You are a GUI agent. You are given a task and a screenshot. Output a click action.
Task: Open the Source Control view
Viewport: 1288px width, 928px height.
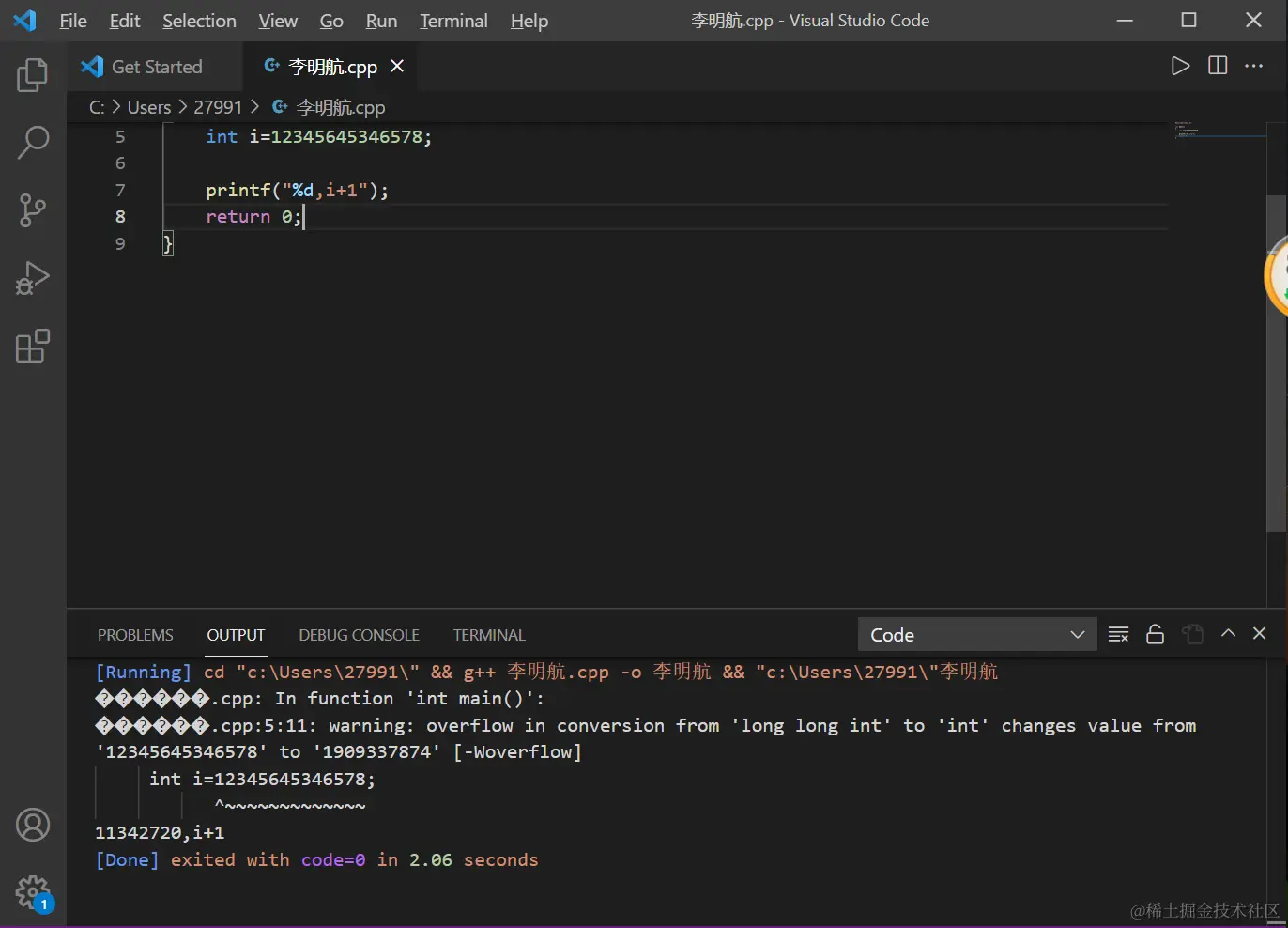pos(33,210)
